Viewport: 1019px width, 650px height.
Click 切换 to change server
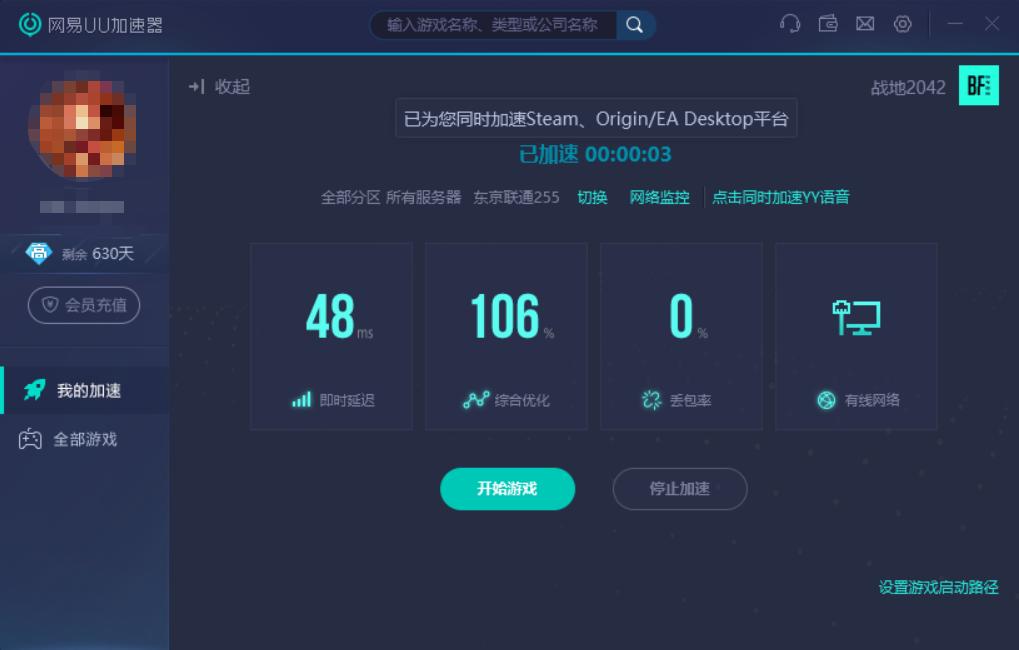pos(592,197)
